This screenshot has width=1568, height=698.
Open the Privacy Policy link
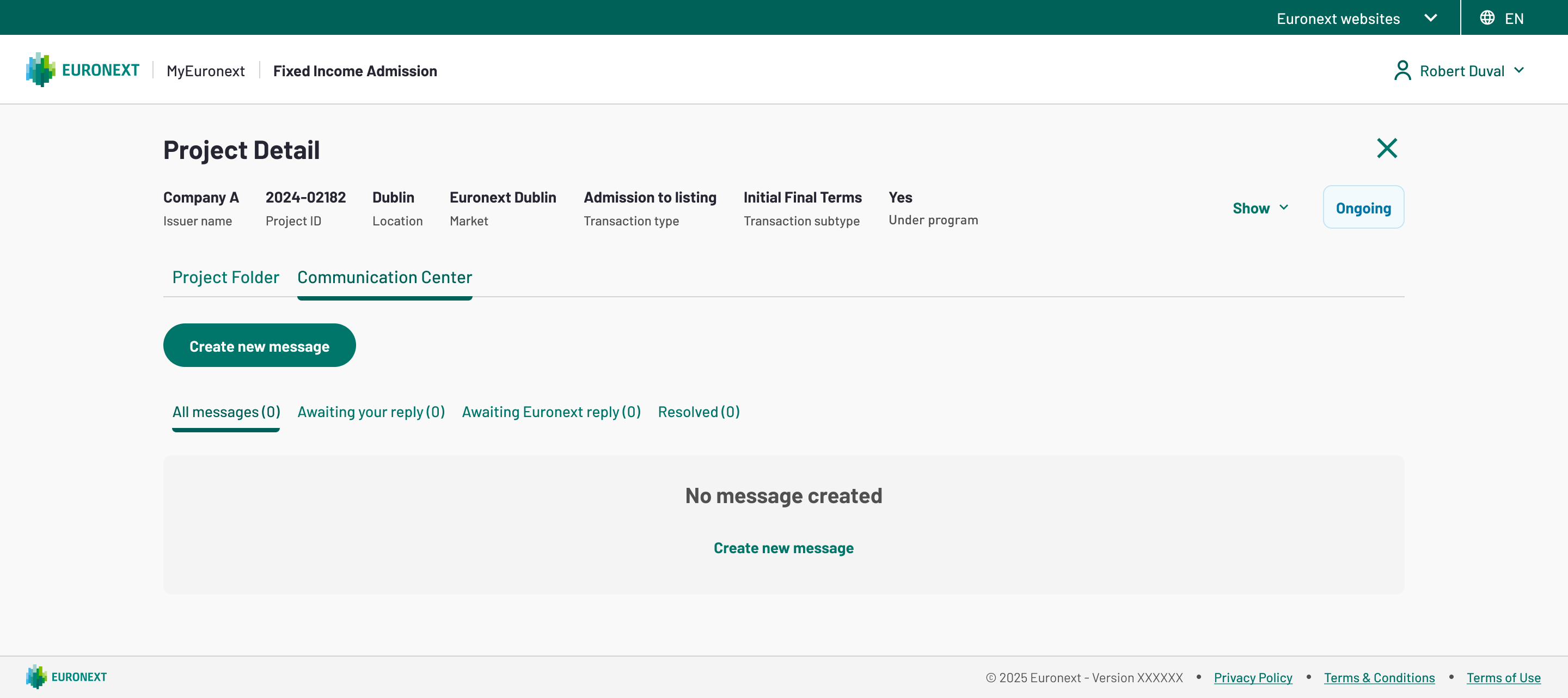pyautogui.click(x=1253, y=677)
